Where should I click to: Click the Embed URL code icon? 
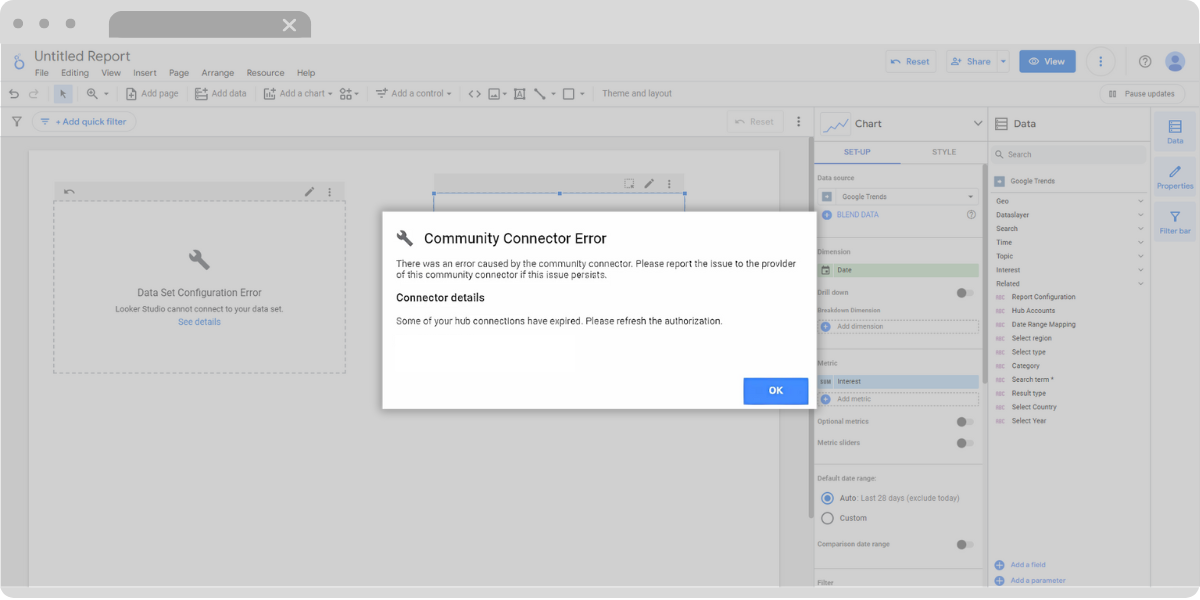tap(474, 93)
